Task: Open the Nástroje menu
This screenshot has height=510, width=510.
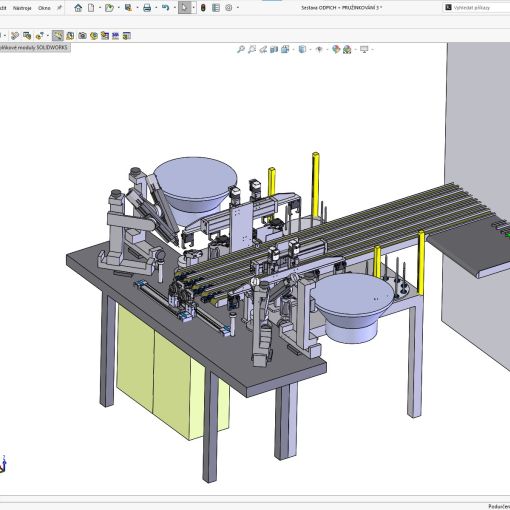Action: [22, 8]
